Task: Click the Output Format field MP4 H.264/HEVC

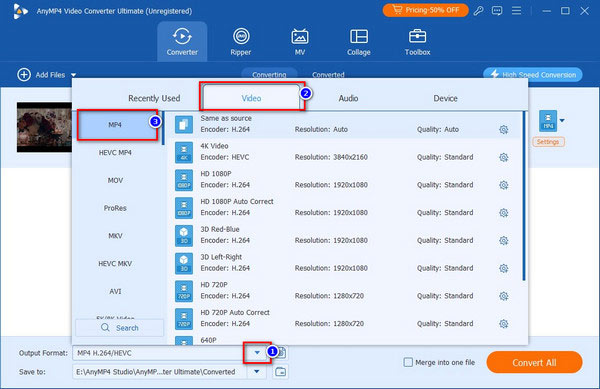Action: [161, 353]
